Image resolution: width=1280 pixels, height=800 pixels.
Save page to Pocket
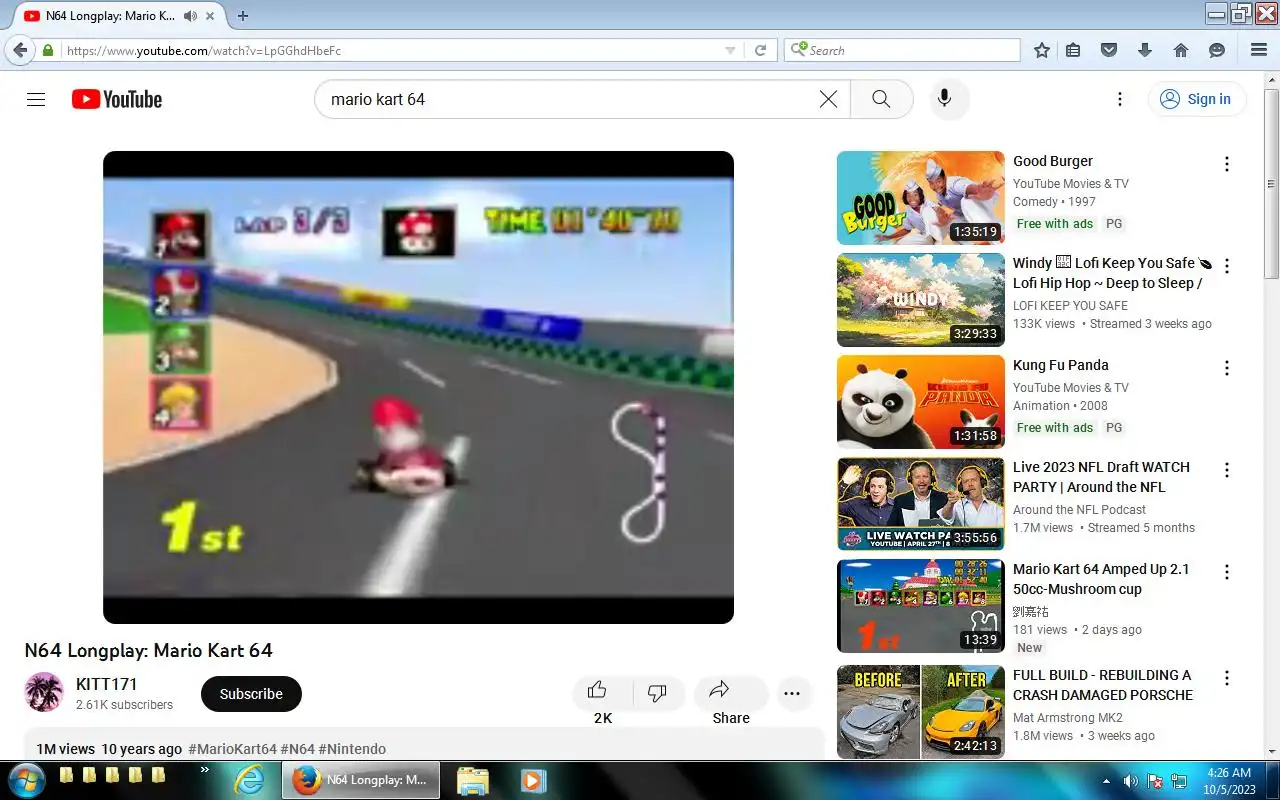tap(1108, 50)
